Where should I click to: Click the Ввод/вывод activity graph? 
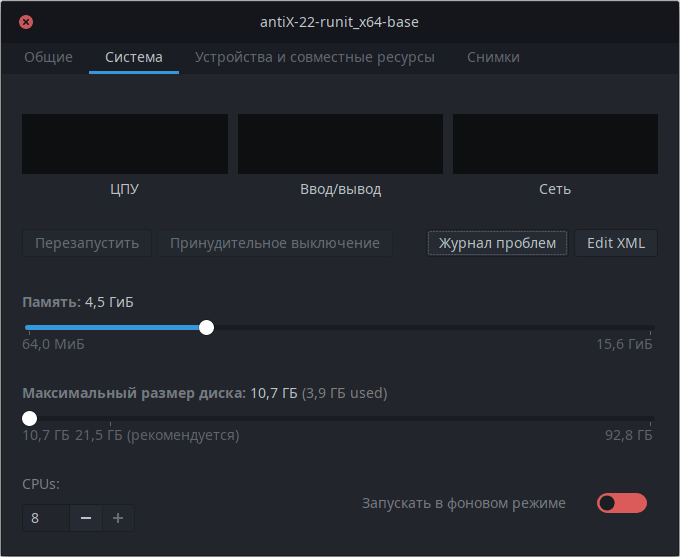340,144
